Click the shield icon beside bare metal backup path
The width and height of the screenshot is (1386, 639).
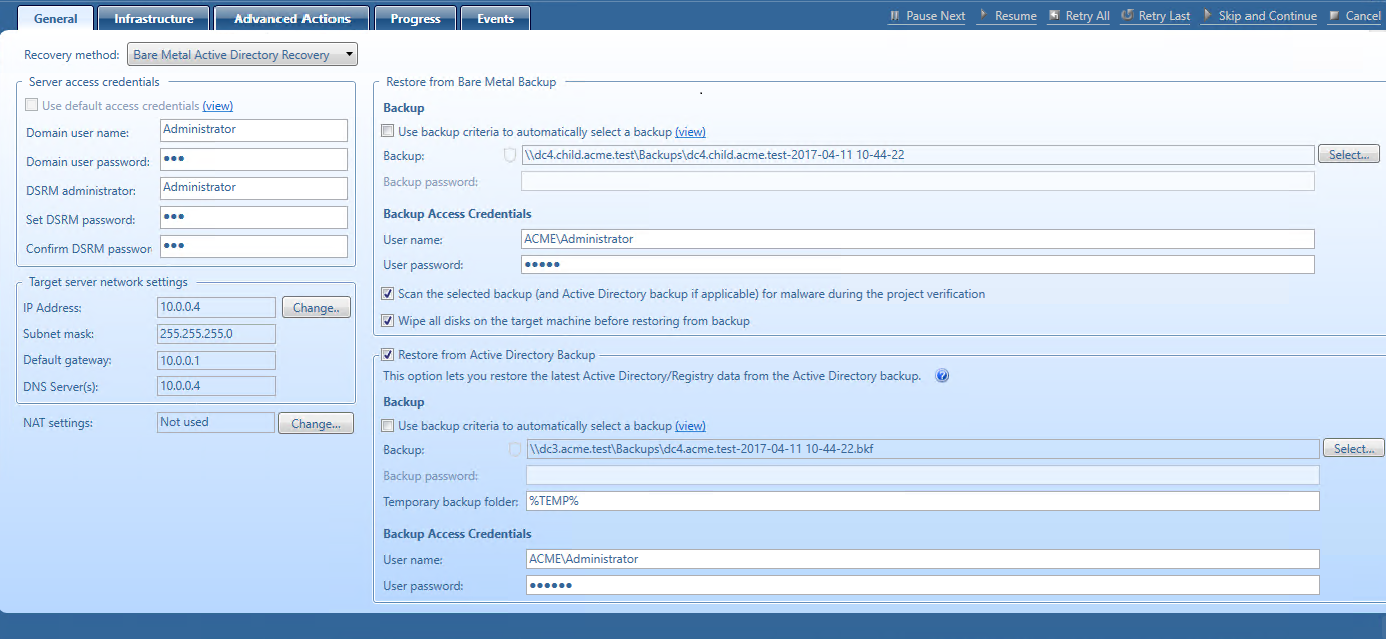pos(510,155)
